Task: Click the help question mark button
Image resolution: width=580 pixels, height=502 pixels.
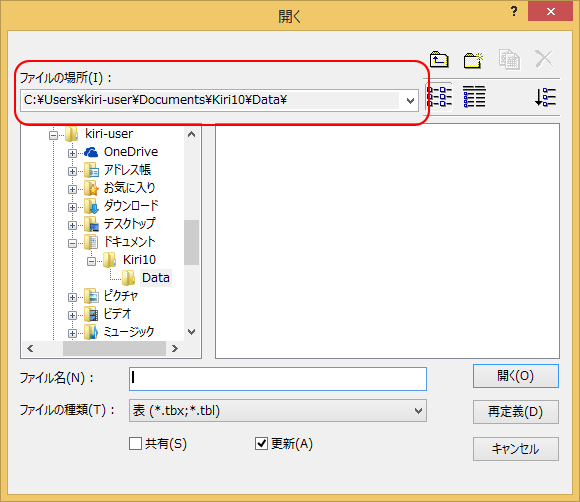Action: 514,11
